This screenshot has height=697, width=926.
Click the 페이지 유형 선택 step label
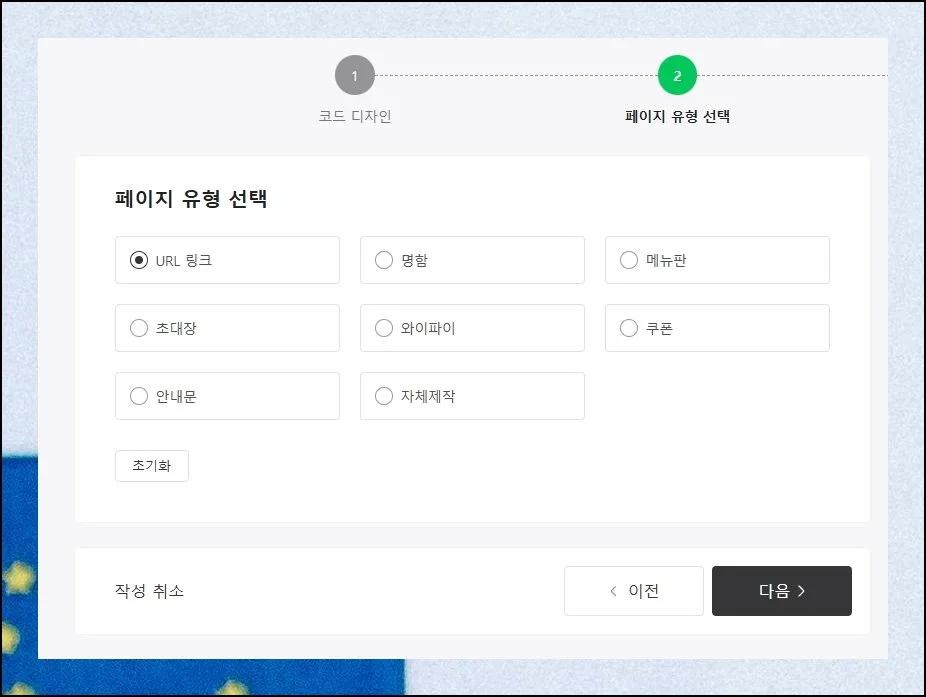[x=677, y=116]
